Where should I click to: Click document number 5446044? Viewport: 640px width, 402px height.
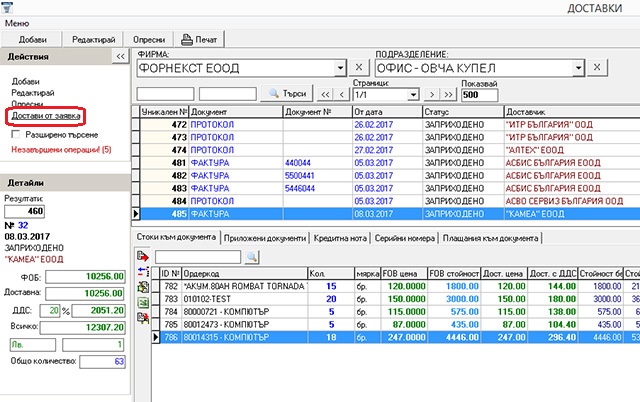pyautogui.click(x=300, y=188)
